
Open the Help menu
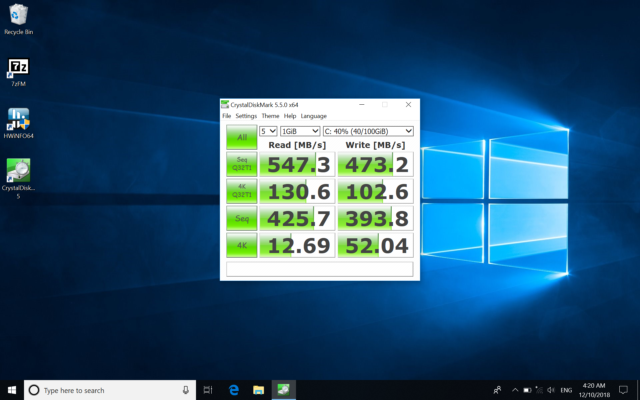(290, 116)
